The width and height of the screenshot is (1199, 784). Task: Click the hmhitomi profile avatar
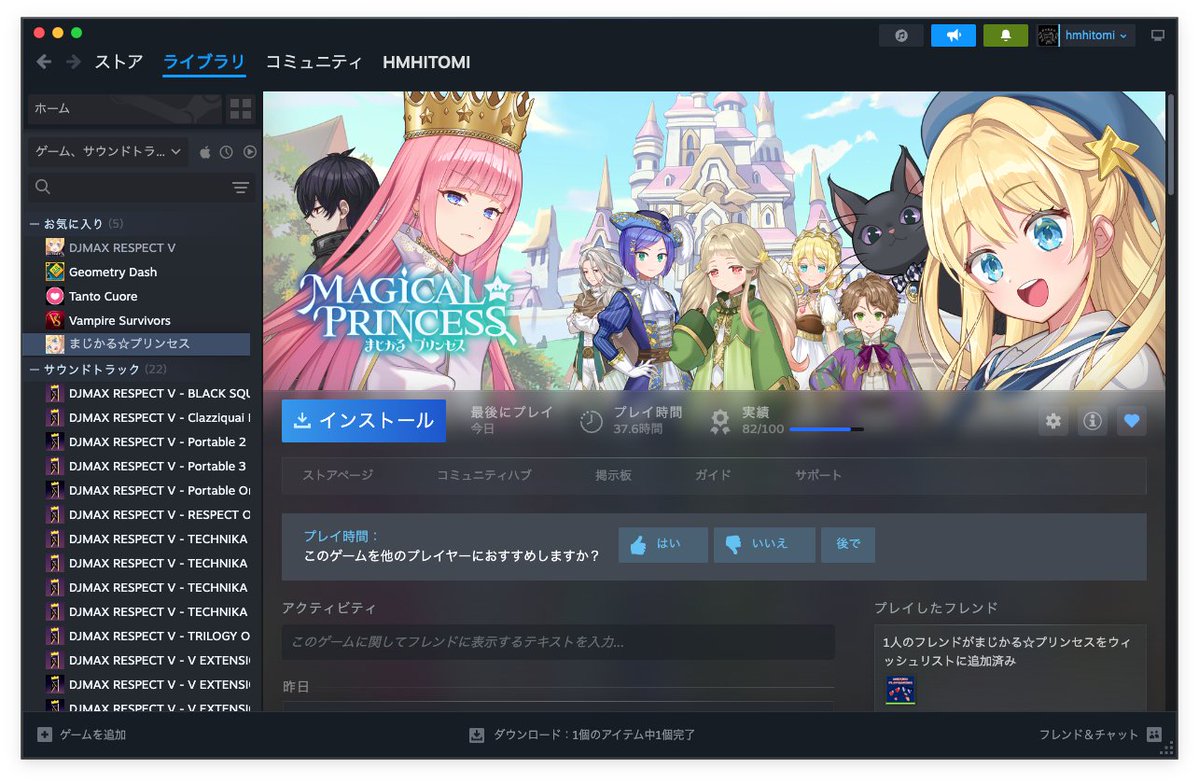[1048, 35]
